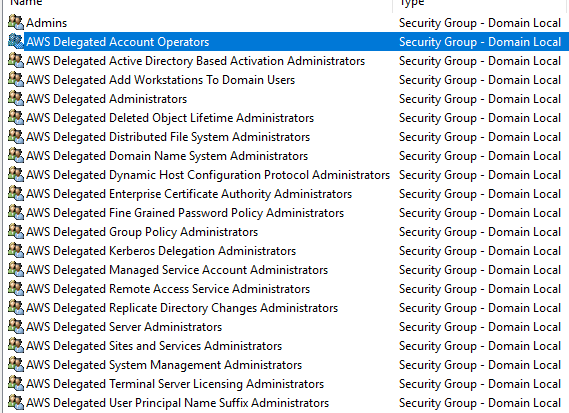Click icon for AWS Delegated Distributed File System Administrators
Viewport: 569px width, 413px height.
[x=16, y=136]
